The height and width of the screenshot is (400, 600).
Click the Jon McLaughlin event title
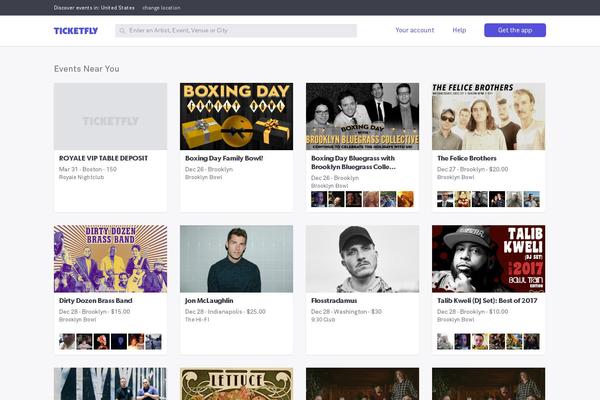tap(209, 300)
